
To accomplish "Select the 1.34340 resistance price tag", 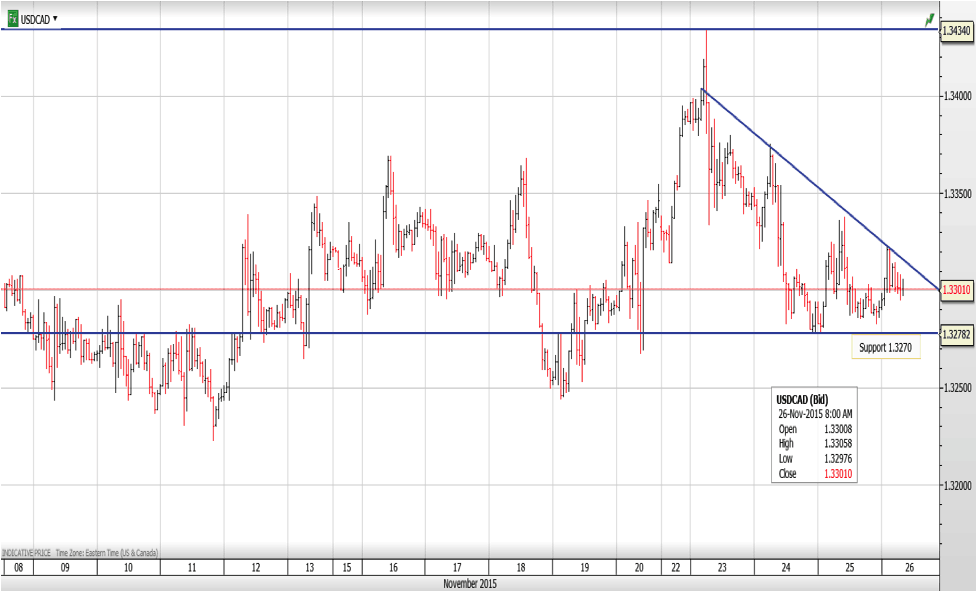I will coord(956,30).
